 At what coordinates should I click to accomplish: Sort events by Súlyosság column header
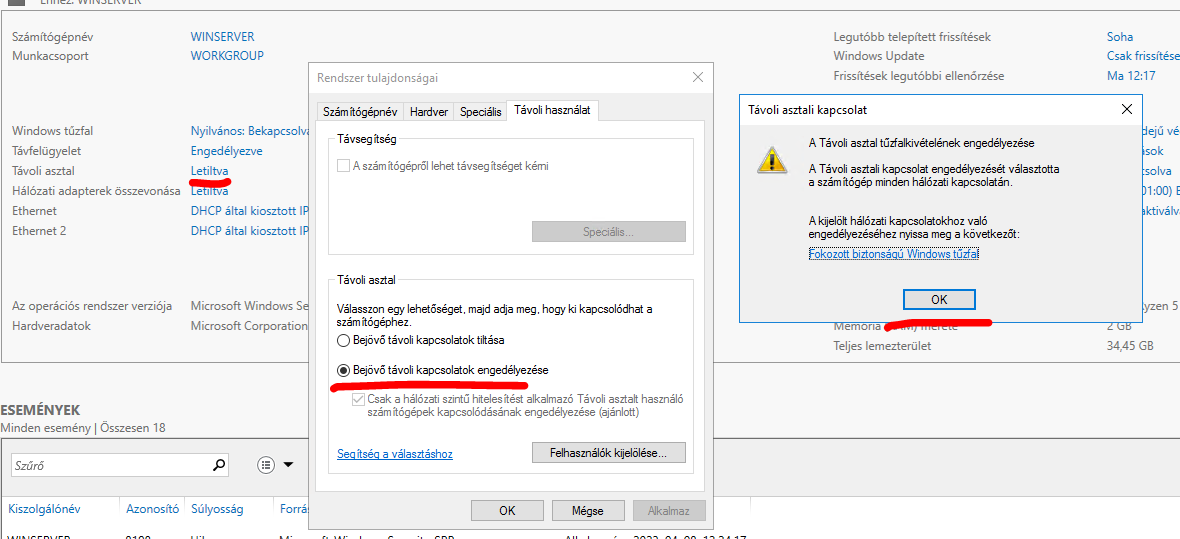pyautogui.click(x=217, y=509)
